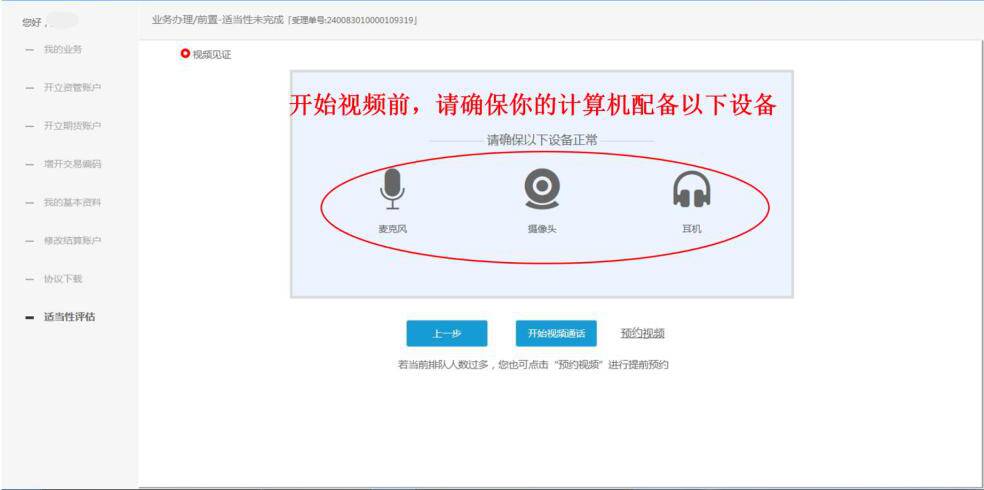The width and height of the screenshot is (984, 490).
Task: Select 开立资管账户 from the sidebar
Action: coord(72,87)
